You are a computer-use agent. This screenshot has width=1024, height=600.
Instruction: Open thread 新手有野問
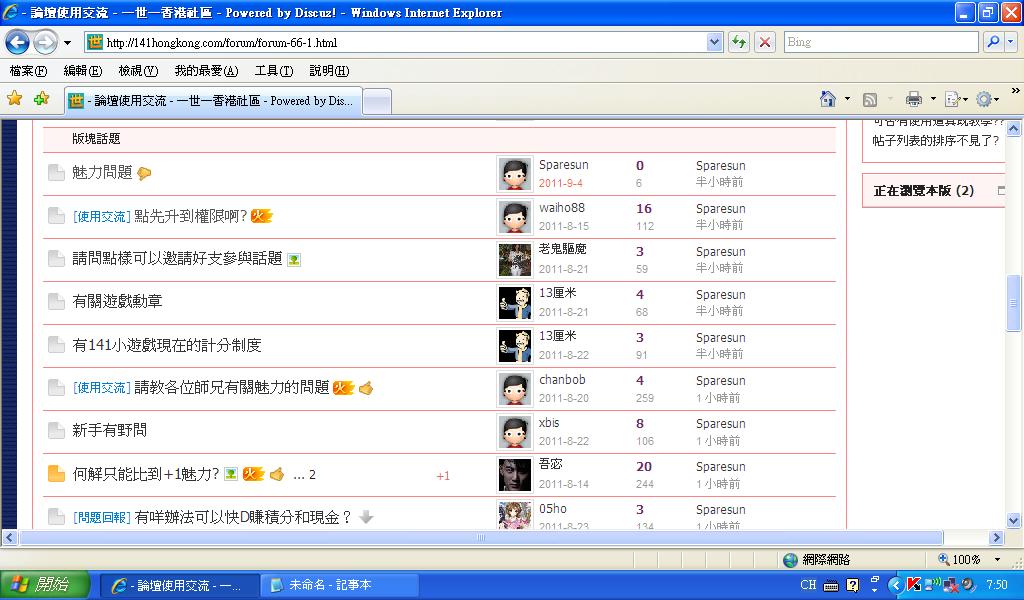(109, 431)
